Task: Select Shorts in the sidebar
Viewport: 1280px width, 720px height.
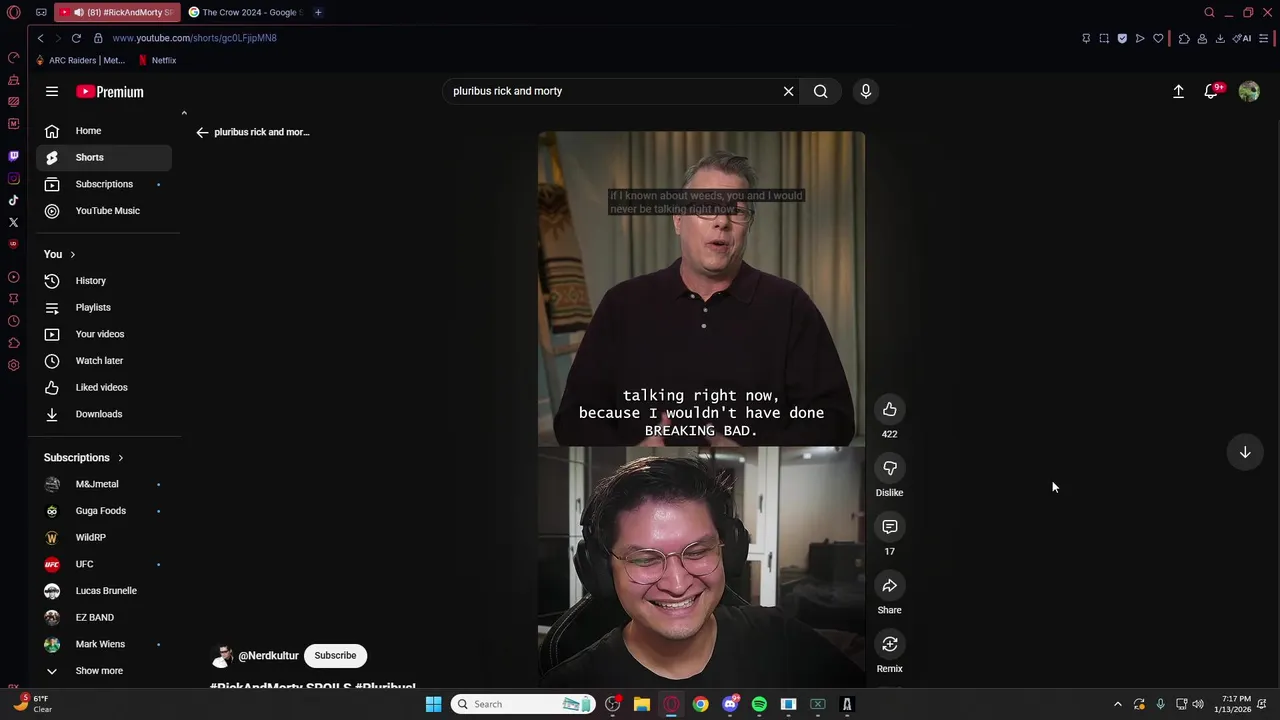Action: pyautogui.click(x=104, y=157)
